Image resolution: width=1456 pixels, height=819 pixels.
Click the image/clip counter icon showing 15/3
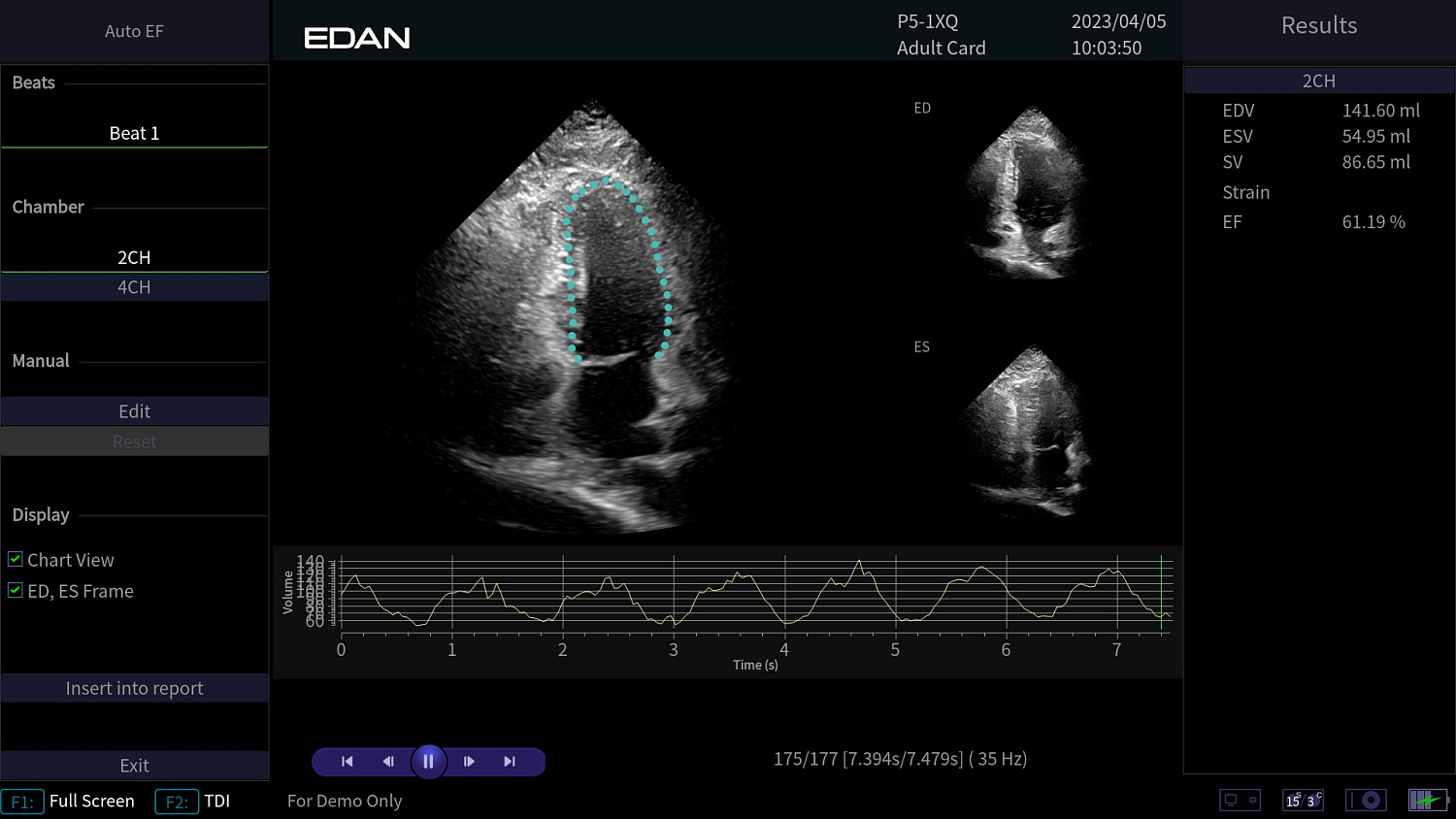pos(1301,800)
